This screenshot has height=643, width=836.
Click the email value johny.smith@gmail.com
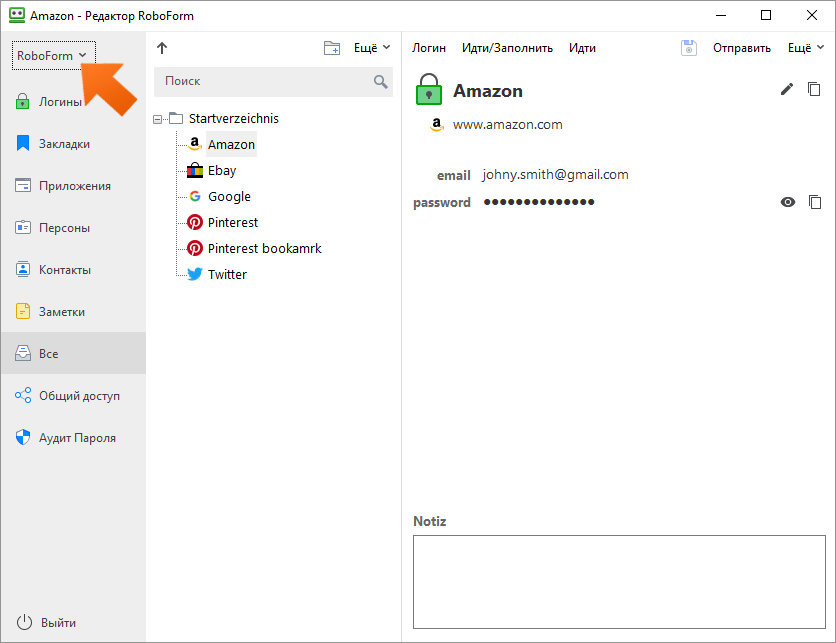point(555,175)
